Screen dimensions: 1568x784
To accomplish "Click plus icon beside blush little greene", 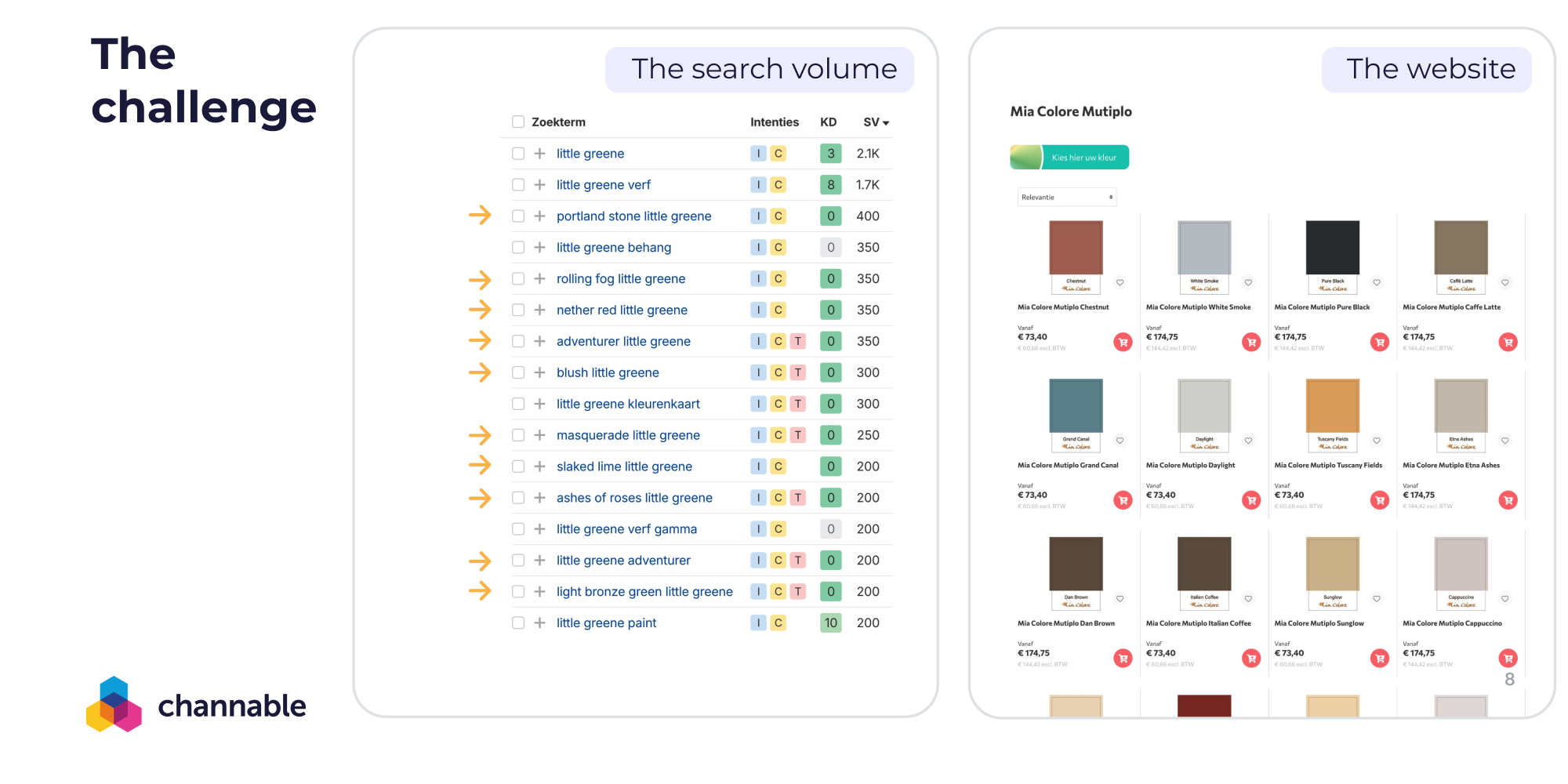I will click(539, 372).
